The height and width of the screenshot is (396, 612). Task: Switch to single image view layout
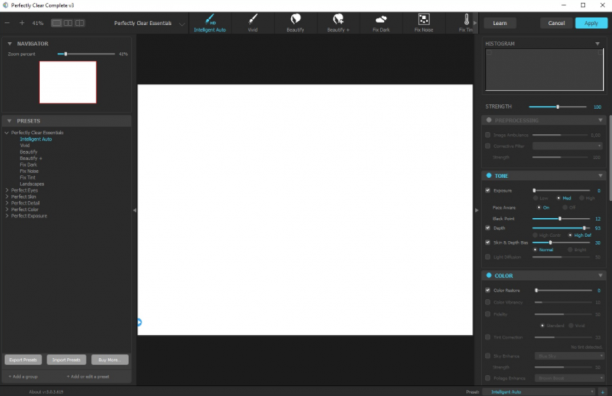point(57,23)
